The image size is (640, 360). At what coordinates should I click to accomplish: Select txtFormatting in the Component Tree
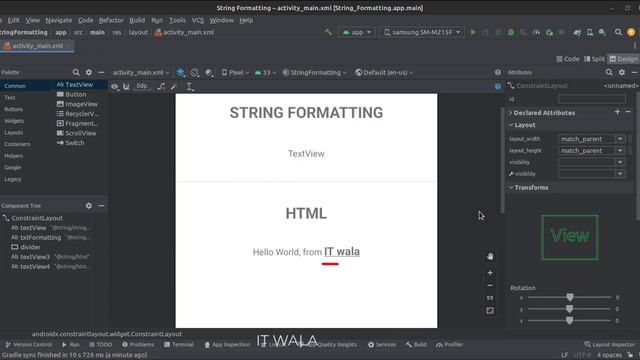[x=40, y=237]
